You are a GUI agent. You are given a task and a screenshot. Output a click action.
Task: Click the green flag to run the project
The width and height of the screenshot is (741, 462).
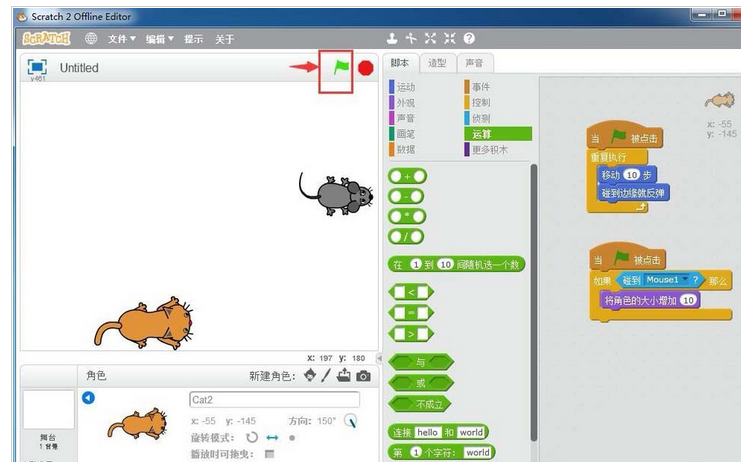(341, 67)
